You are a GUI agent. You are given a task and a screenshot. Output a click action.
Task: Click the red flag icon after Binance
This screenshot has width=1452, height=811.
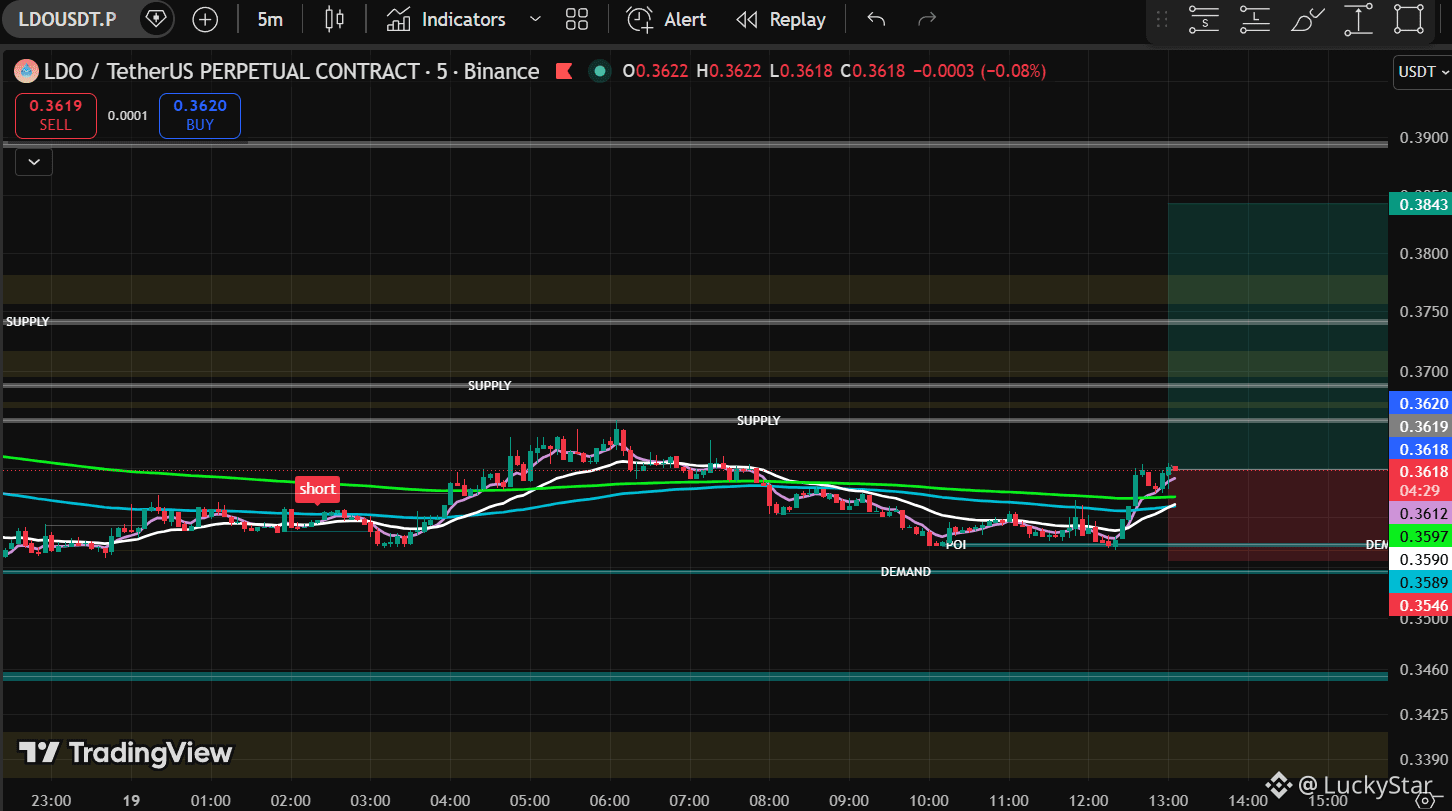pyautogui.click(x=563, y=71)
